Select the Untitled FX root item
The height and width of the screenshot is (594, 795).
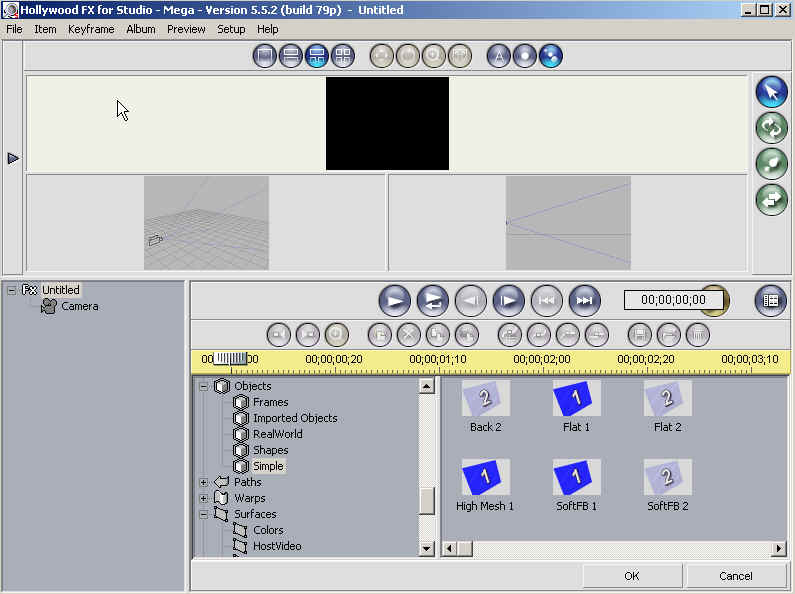tap(60, 290)
